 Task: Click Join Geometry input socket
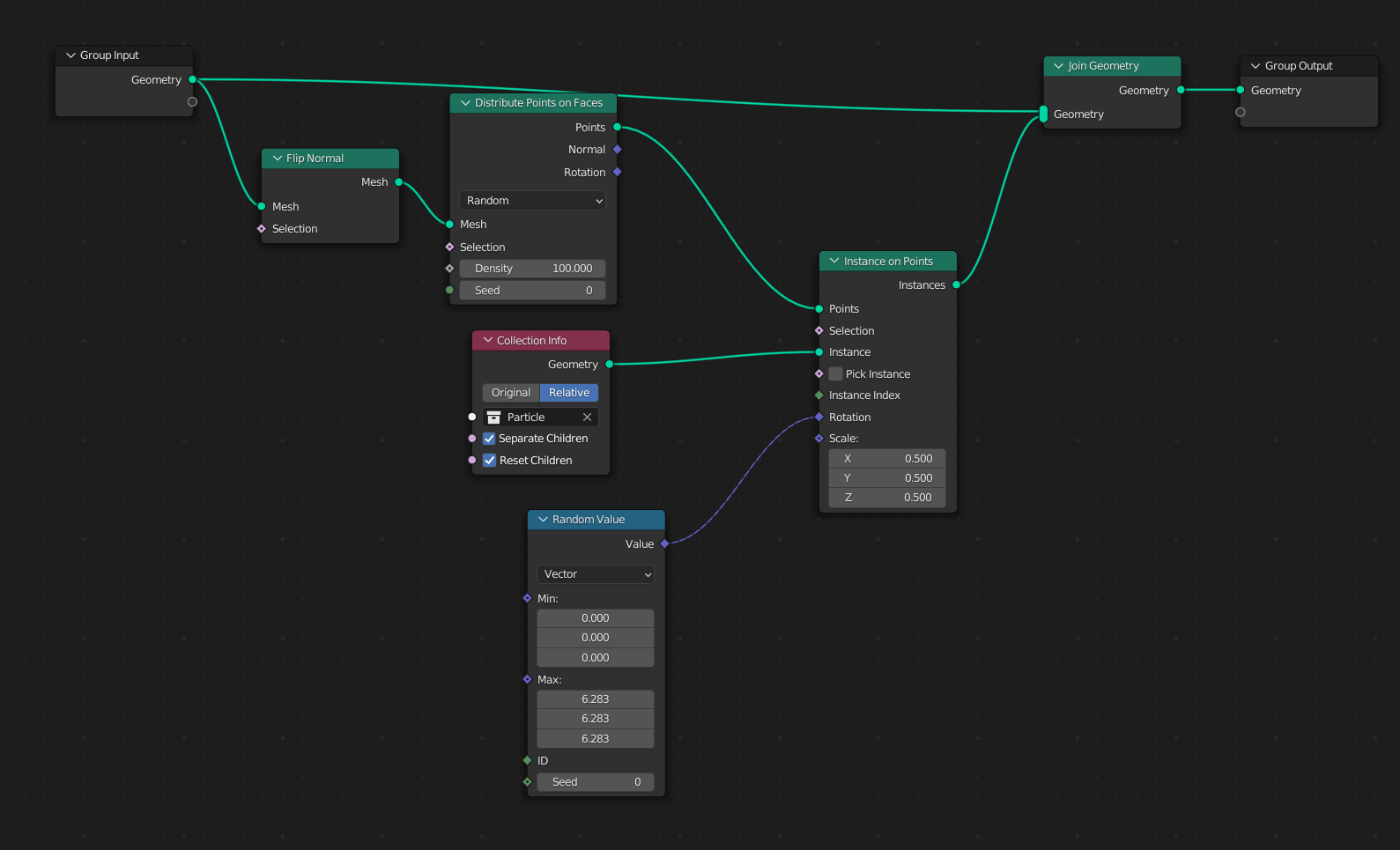[1043, 114]
